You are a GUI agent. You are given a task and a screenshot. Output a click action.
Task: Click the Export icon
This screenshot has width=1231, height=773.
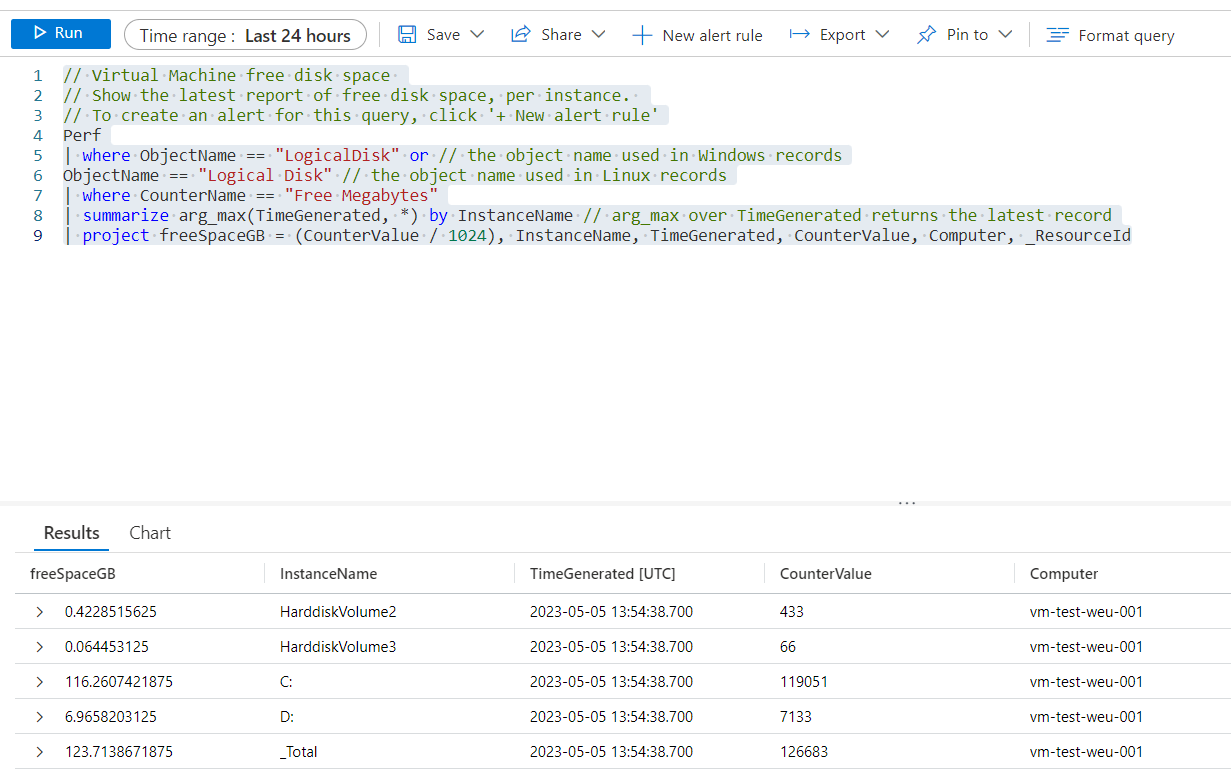point(798,34)
